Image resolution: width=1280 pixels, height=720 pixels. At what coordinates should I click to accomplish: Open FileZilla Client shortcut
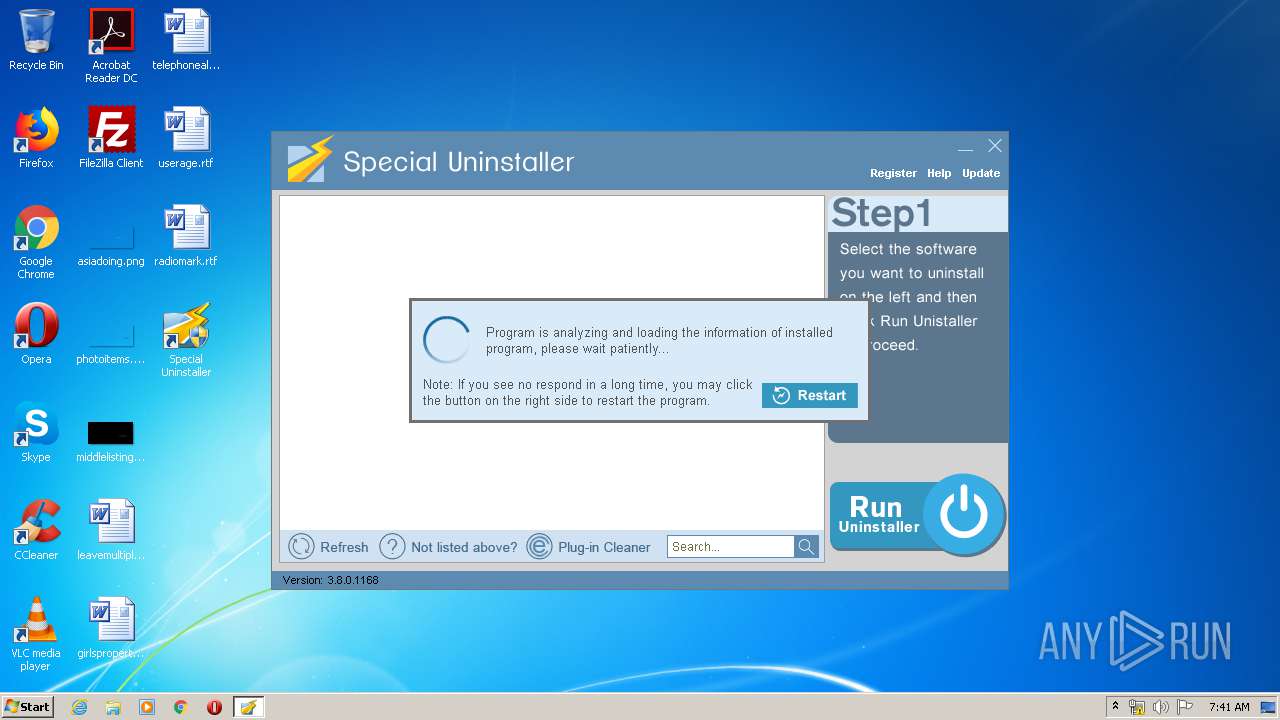click(111, 138)
